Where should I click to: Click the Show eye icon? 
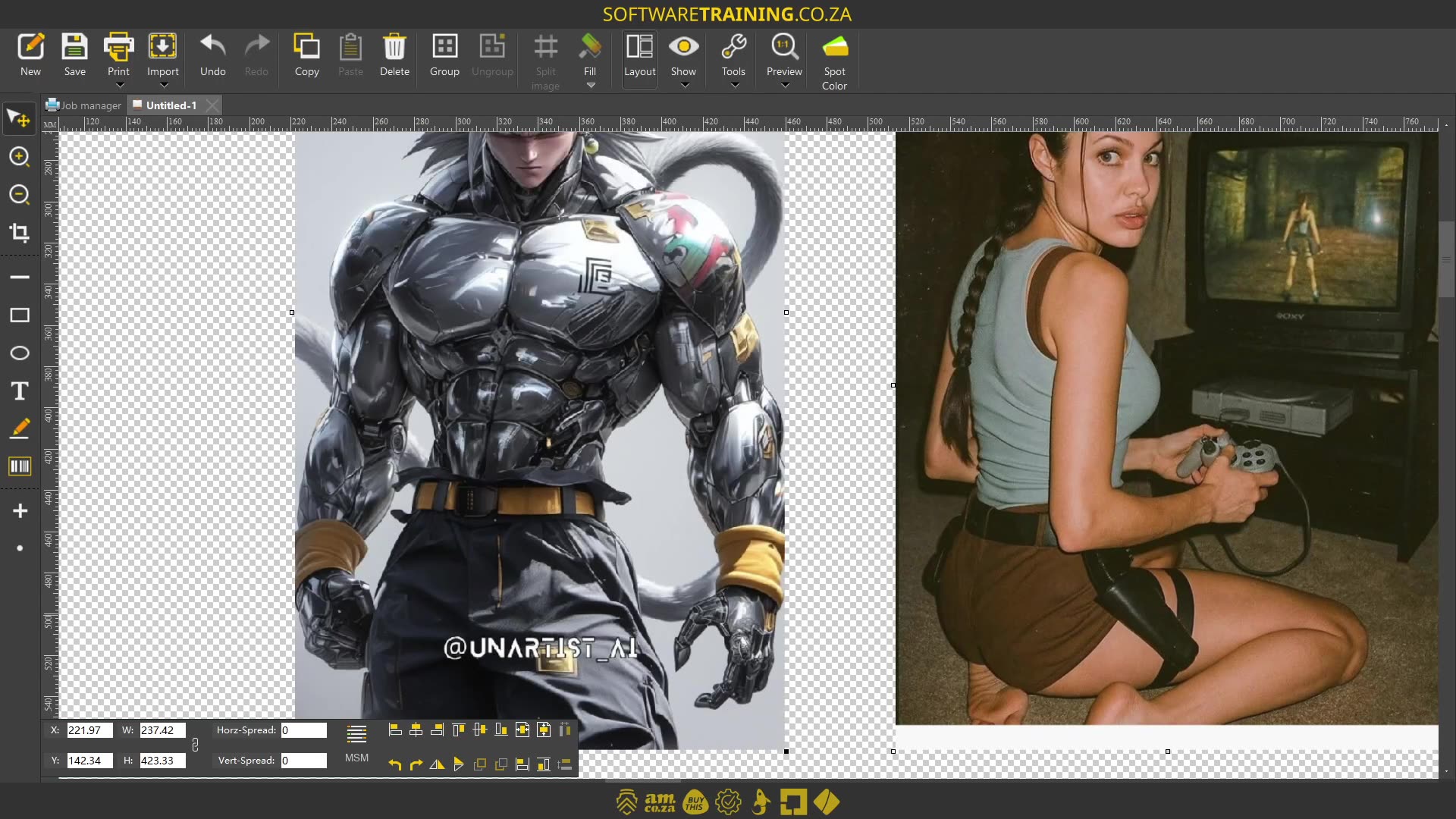(683, 47)
